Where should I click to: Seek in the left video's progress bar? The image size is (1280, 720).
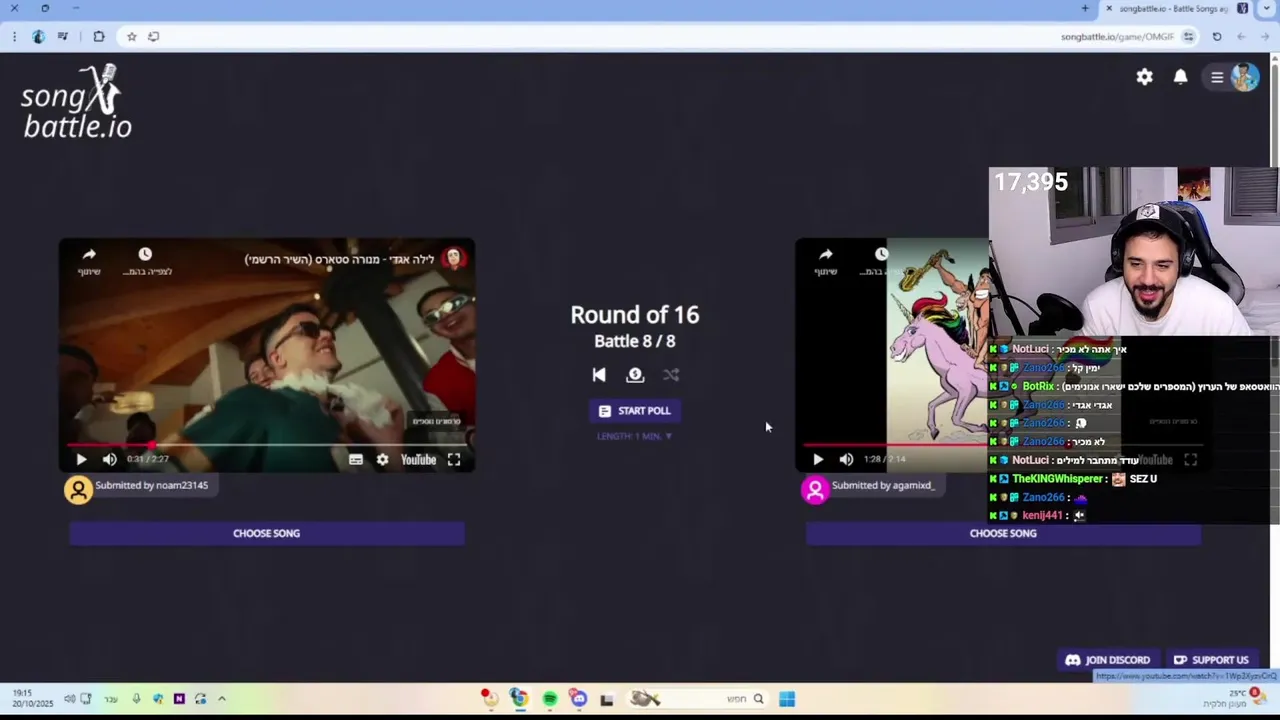coord(267,445)
